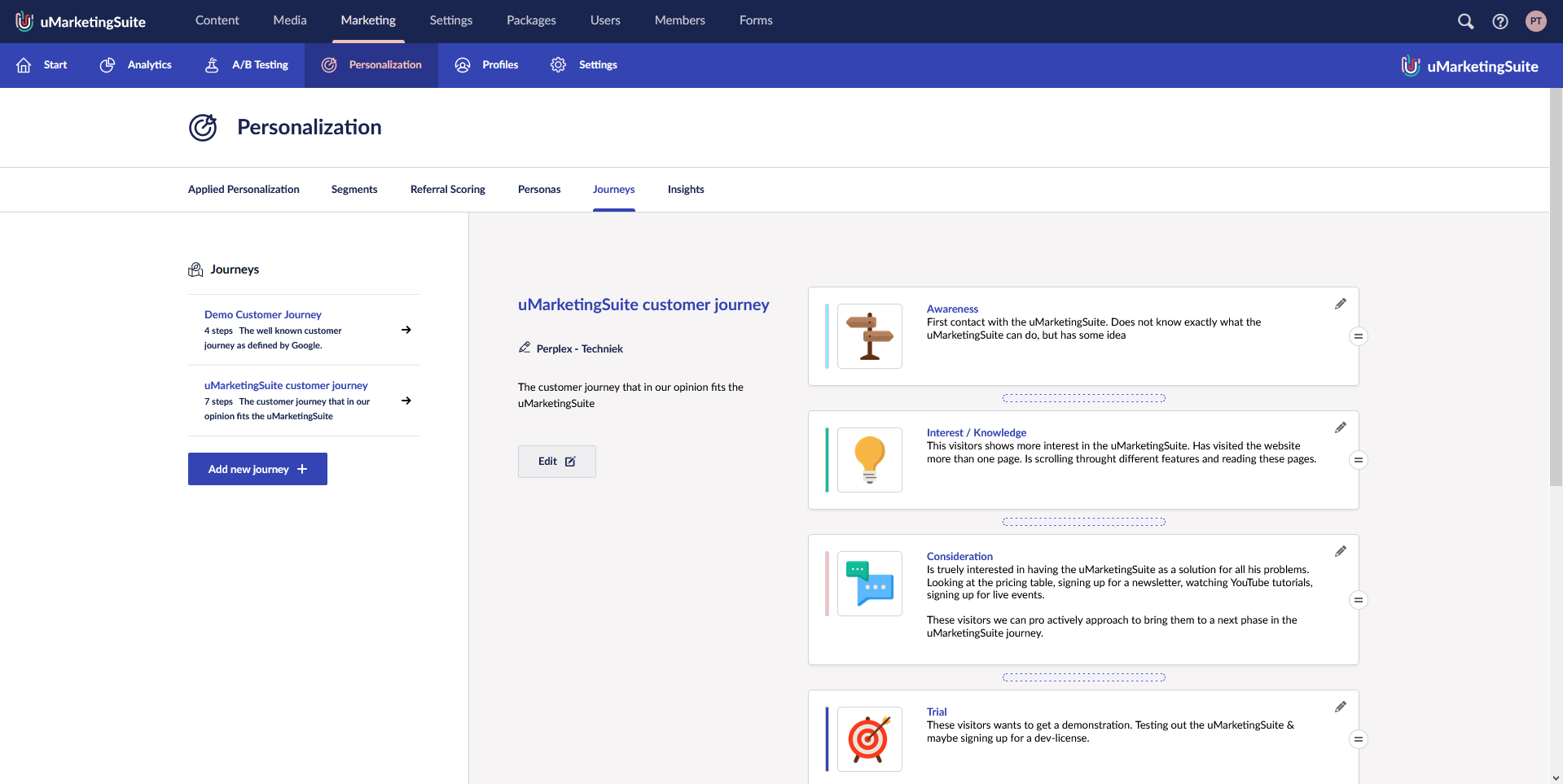
Task: Switch to Applied Personalization tab
Action: coord(244,190)
